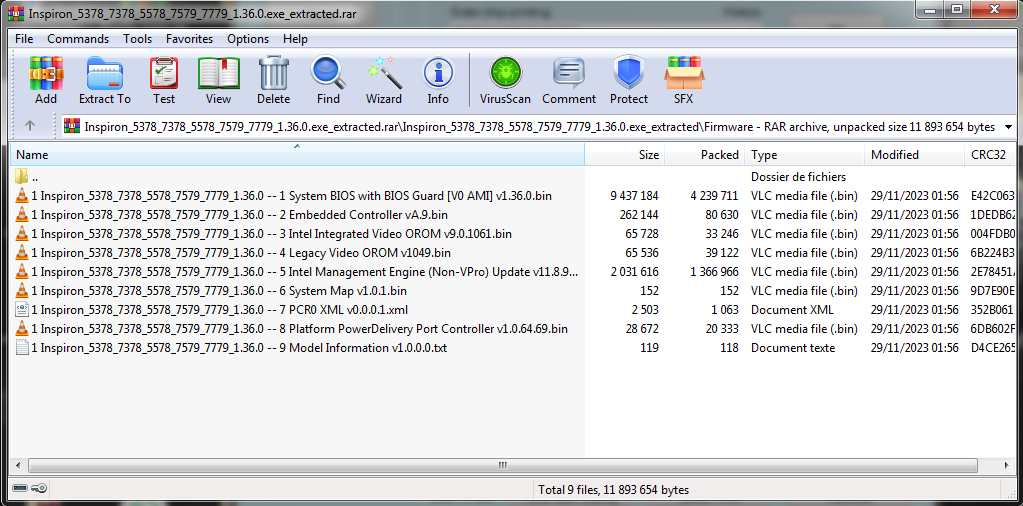
Task: Click the VLC icon of Embedded Controller file
Action: tap(22, 215)
